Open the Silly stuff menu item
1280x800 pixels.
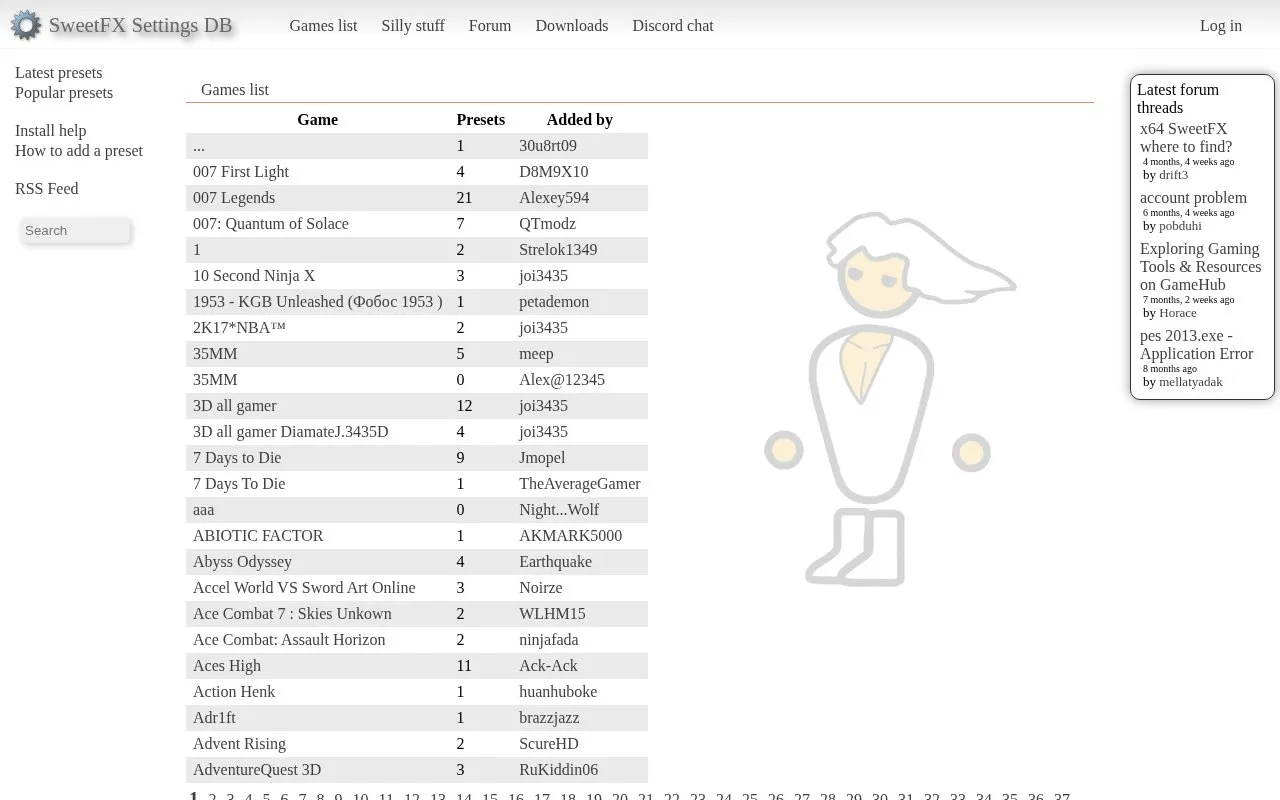(413, 26)
